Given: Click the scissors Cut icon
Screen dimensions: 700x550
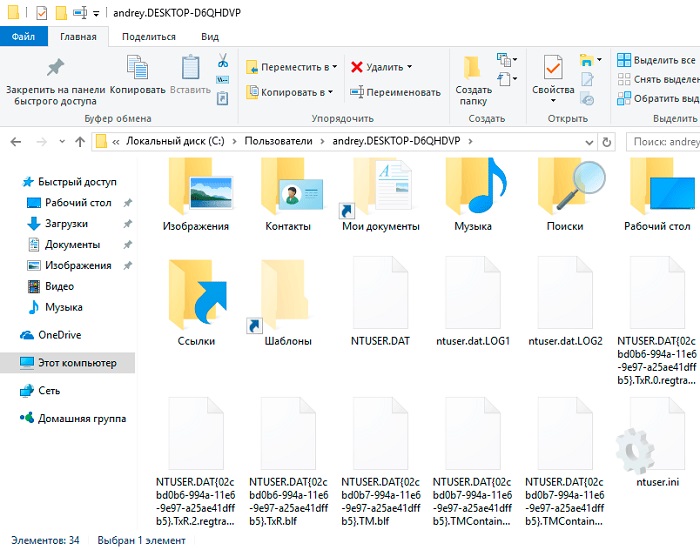Looking at the screenshot, I should (x=222, y=61).
